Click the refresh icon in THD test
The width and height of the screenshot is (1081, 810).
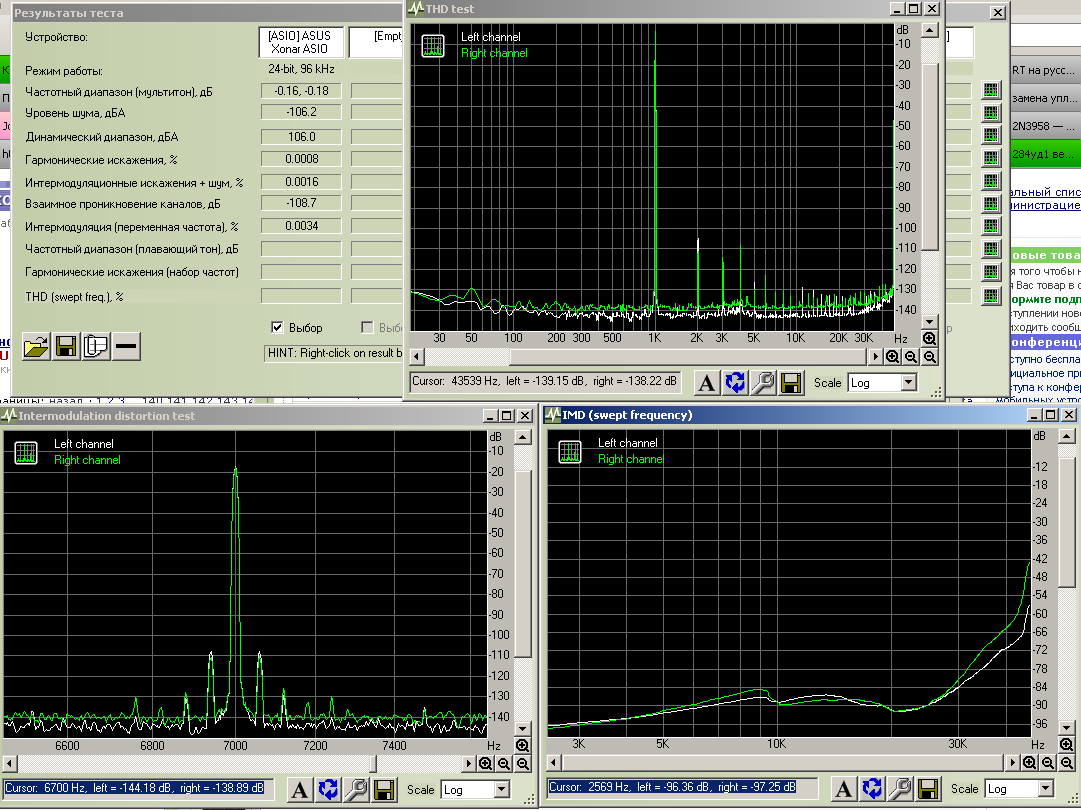[735, 382]
